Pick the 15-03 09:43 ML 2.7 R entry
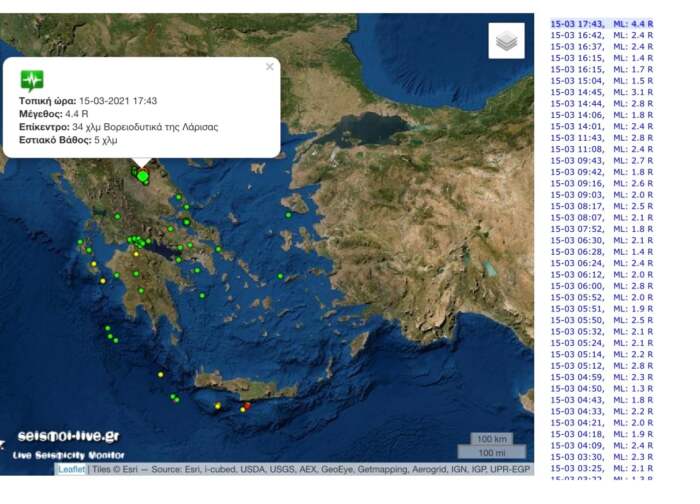700x504 pixels. [x=601, y=160]
